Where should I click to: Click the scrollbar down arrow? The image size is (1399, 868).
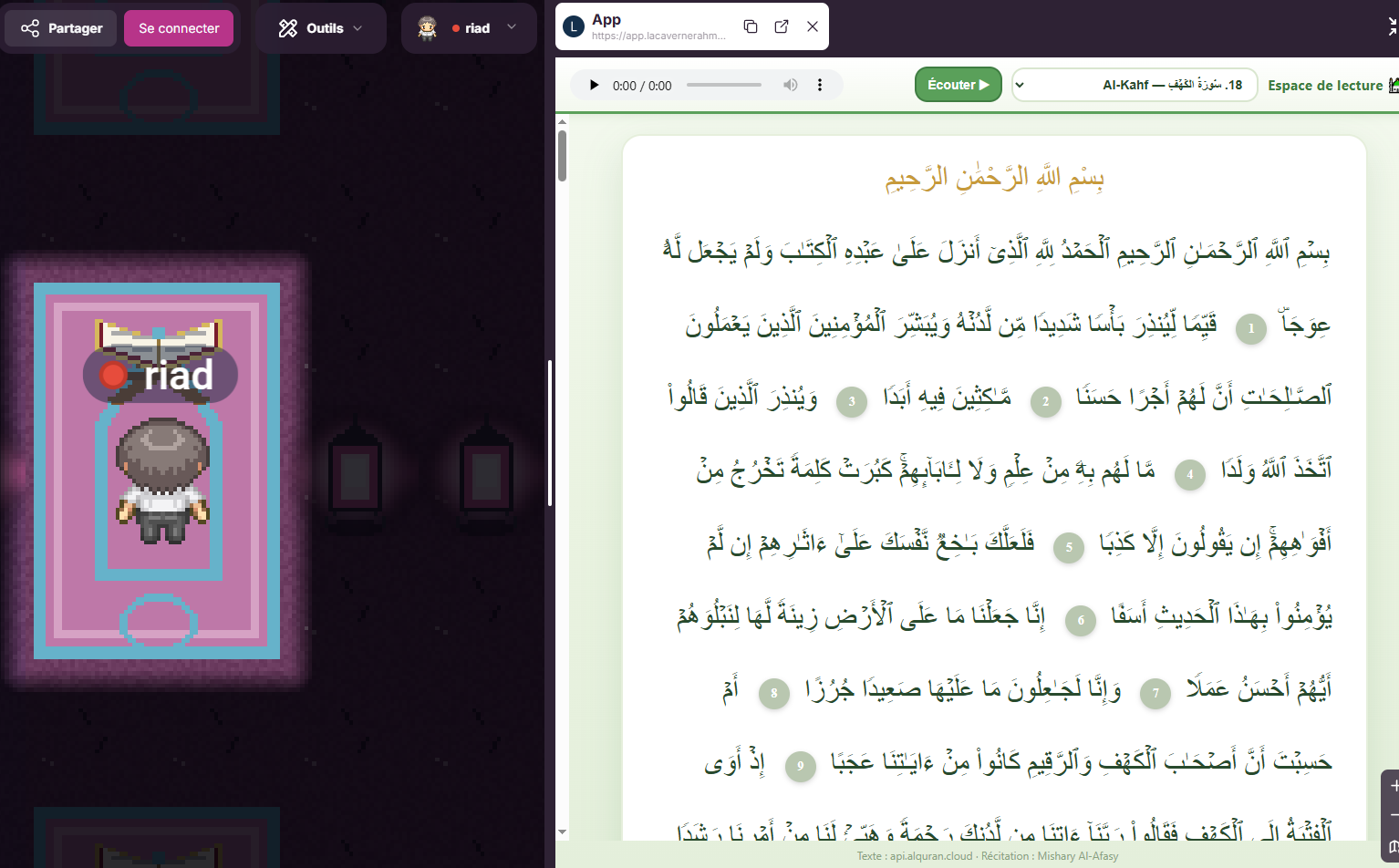[x=562, y=832]
